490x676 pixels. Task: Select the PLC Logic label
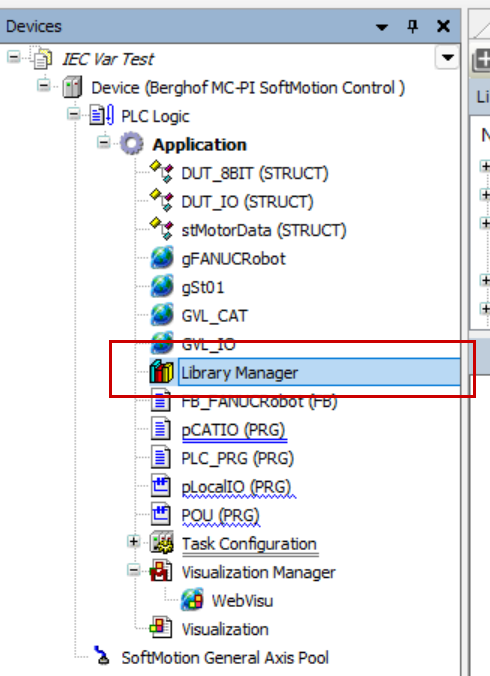click(155, 116)
